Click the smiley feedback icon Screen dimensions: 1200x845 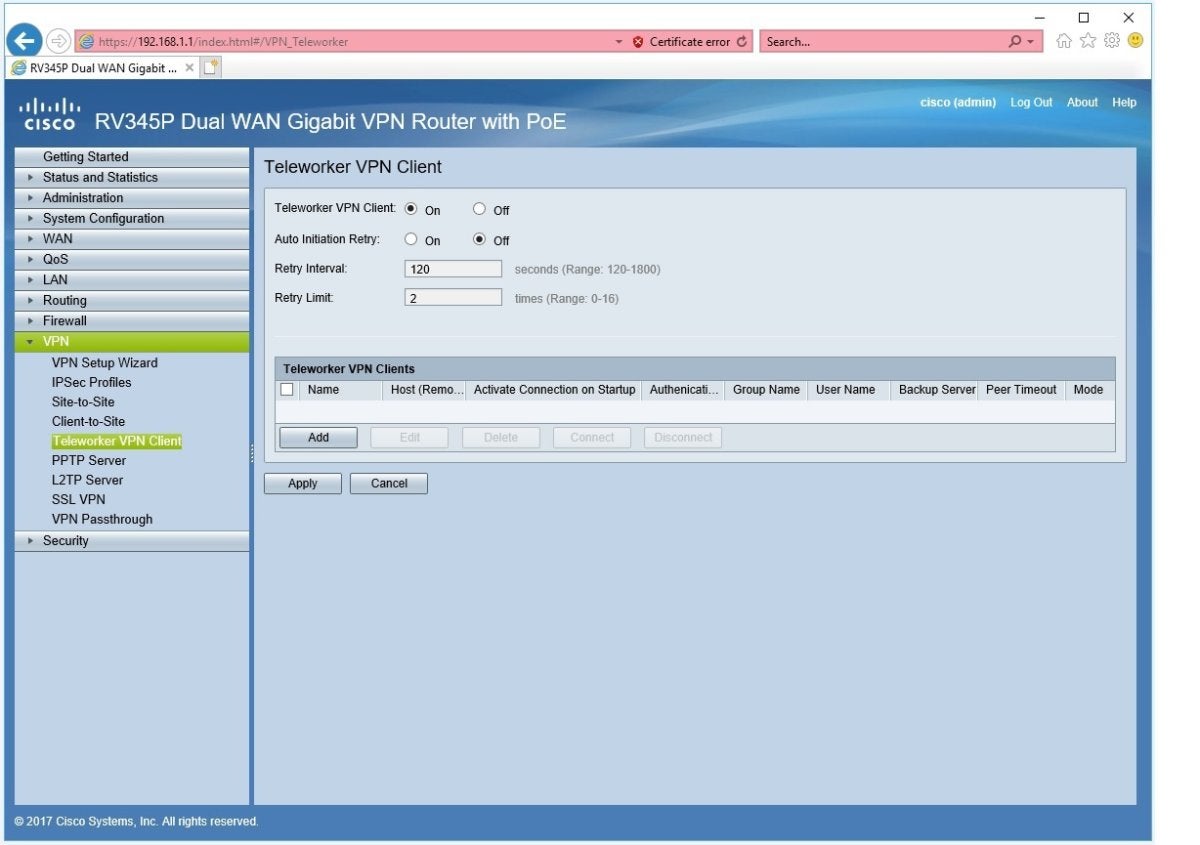[x=1135, y=41]
